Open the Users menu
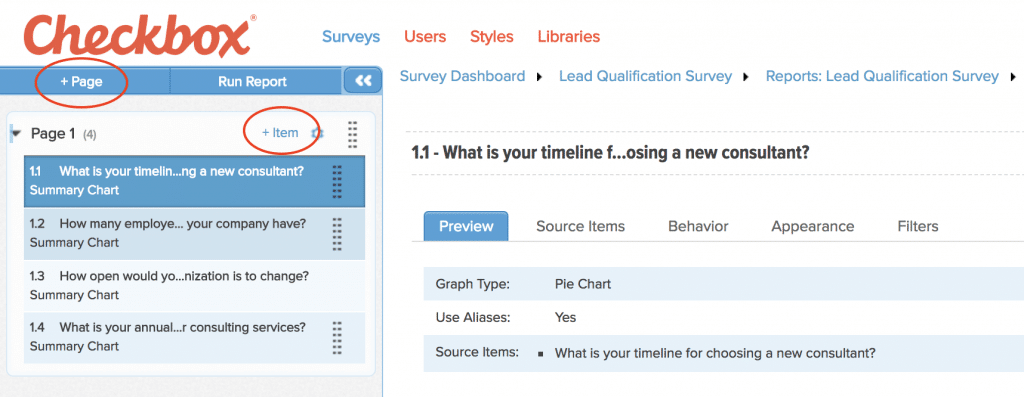 [x=425, y=37]
